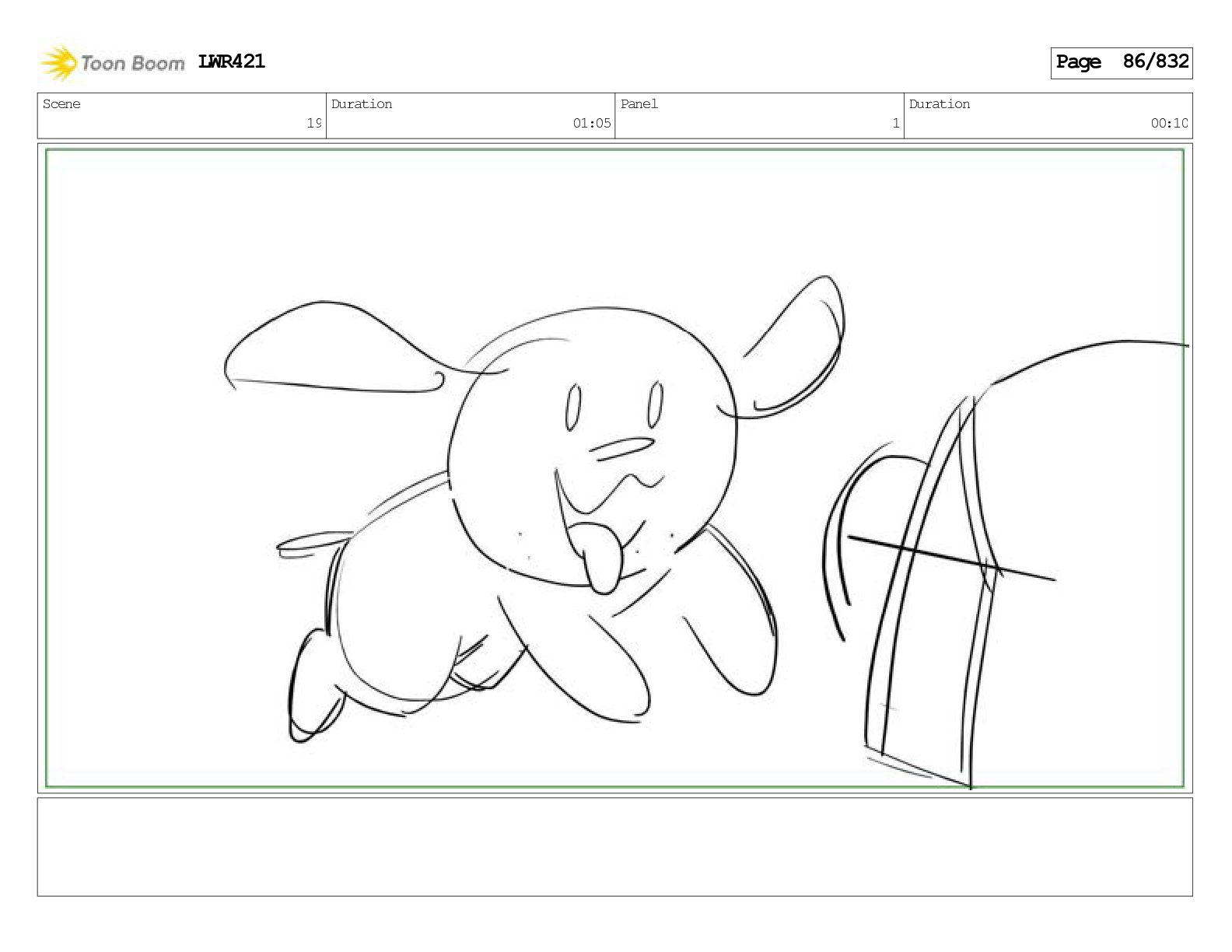Click the panel Duration 00:10 field
The width and height of the screenshot is (1232, 952).
click(x=1048, y=116)
